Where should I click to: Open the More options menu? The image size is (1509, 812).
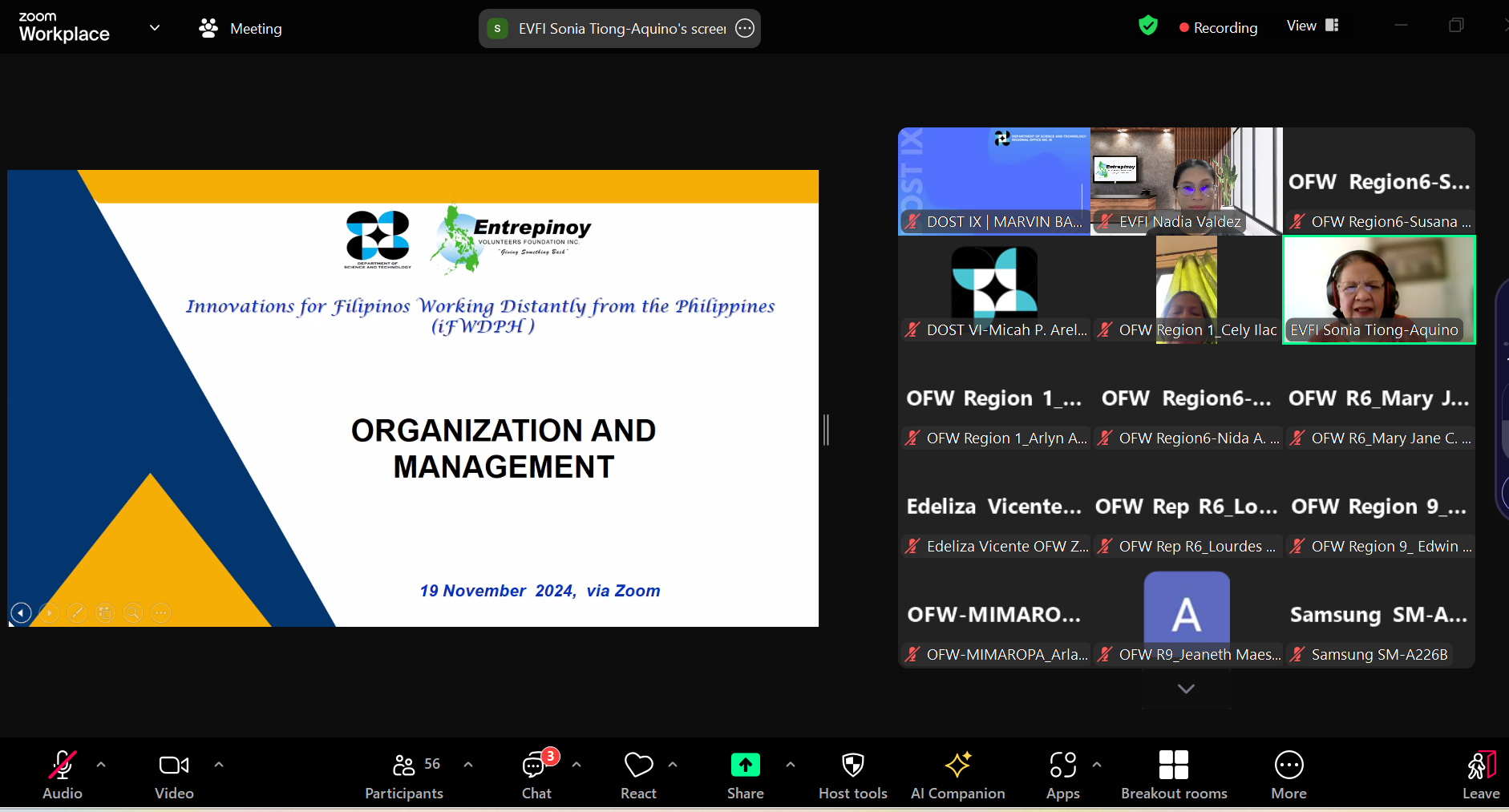coord(1289,774)
